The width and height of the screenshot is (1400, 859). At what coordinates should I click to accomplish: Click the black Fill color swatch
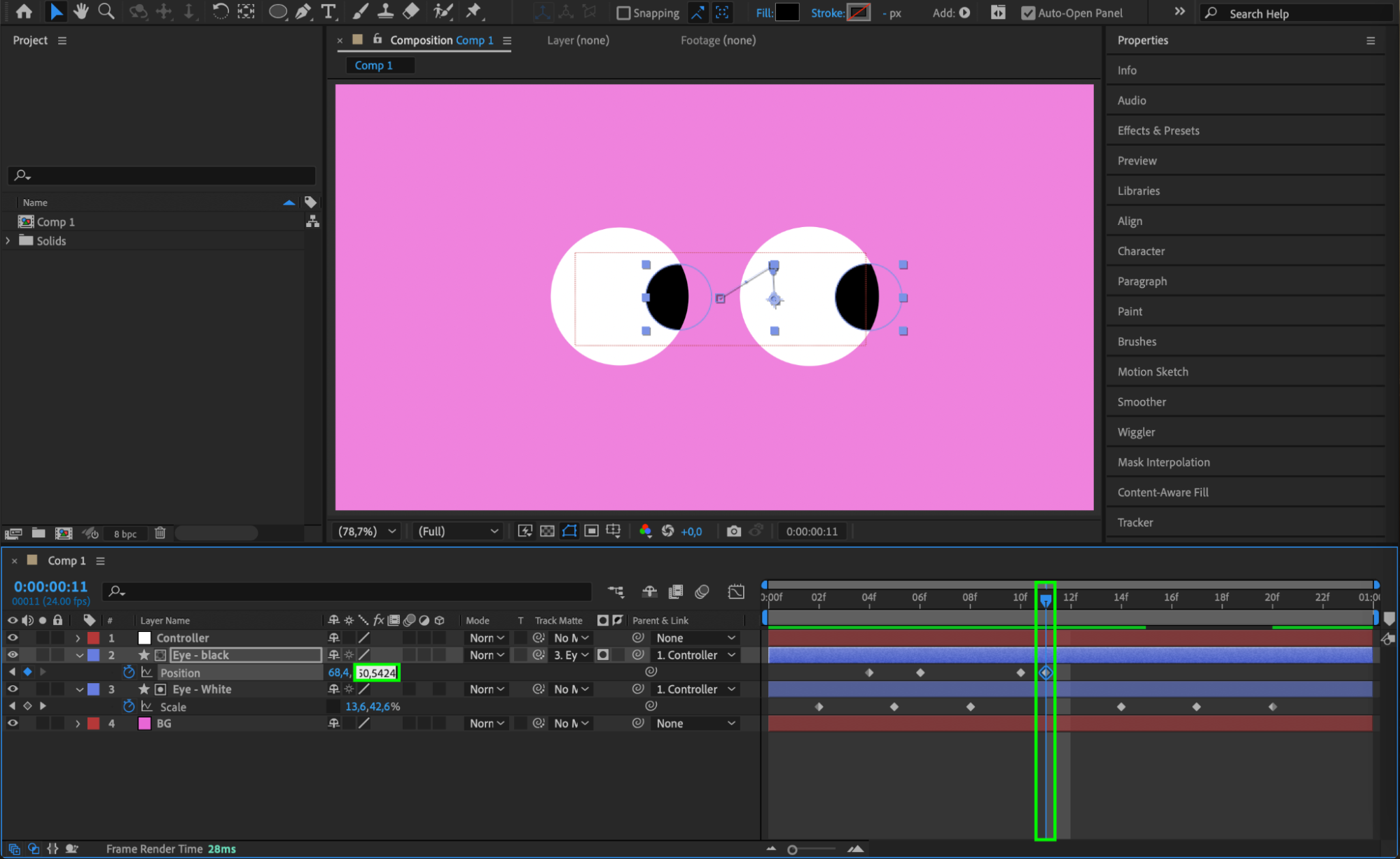tap(787, 13)
